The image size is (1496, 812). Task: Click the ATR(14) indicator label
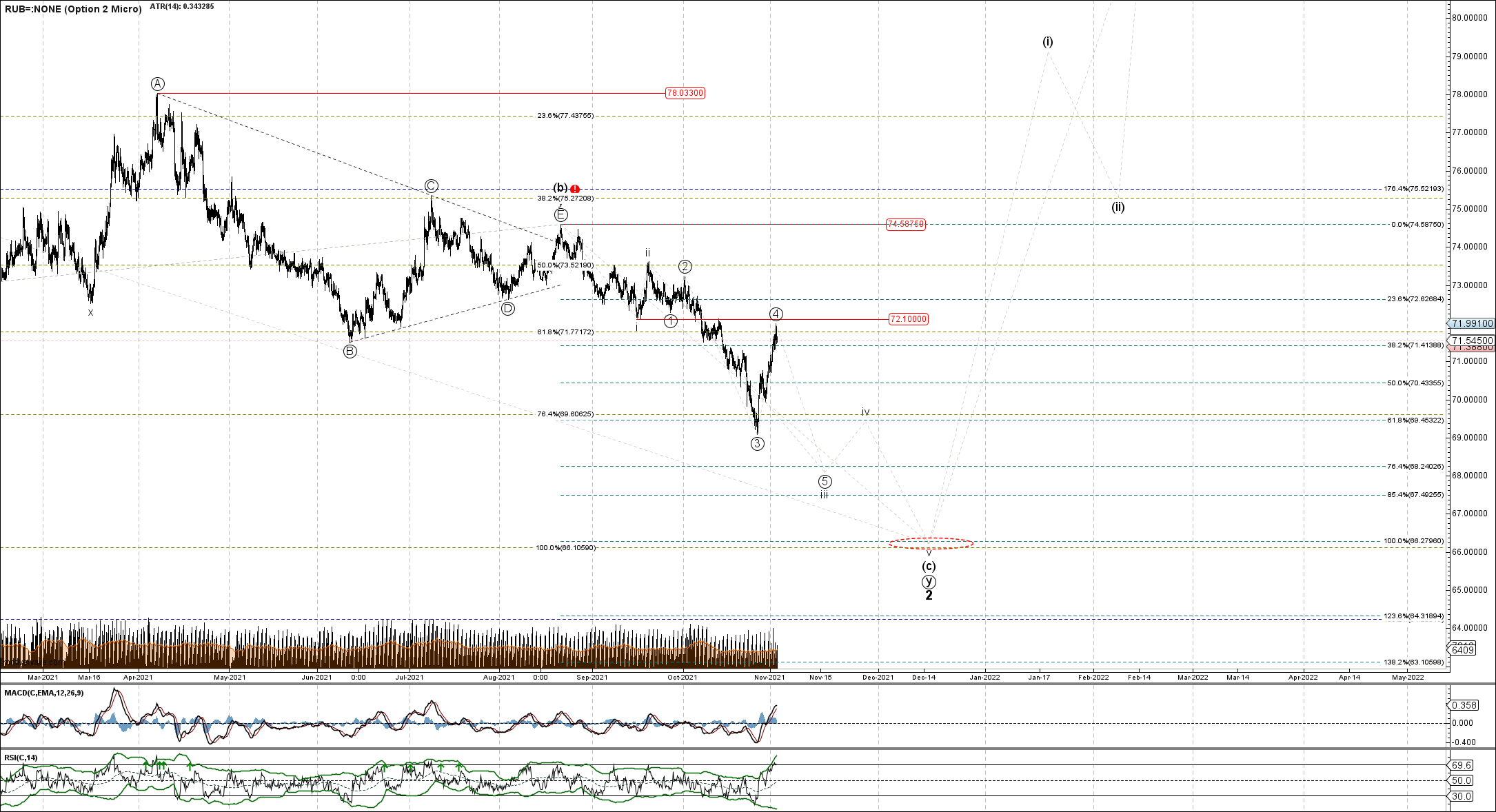click(x=181, y=7)
